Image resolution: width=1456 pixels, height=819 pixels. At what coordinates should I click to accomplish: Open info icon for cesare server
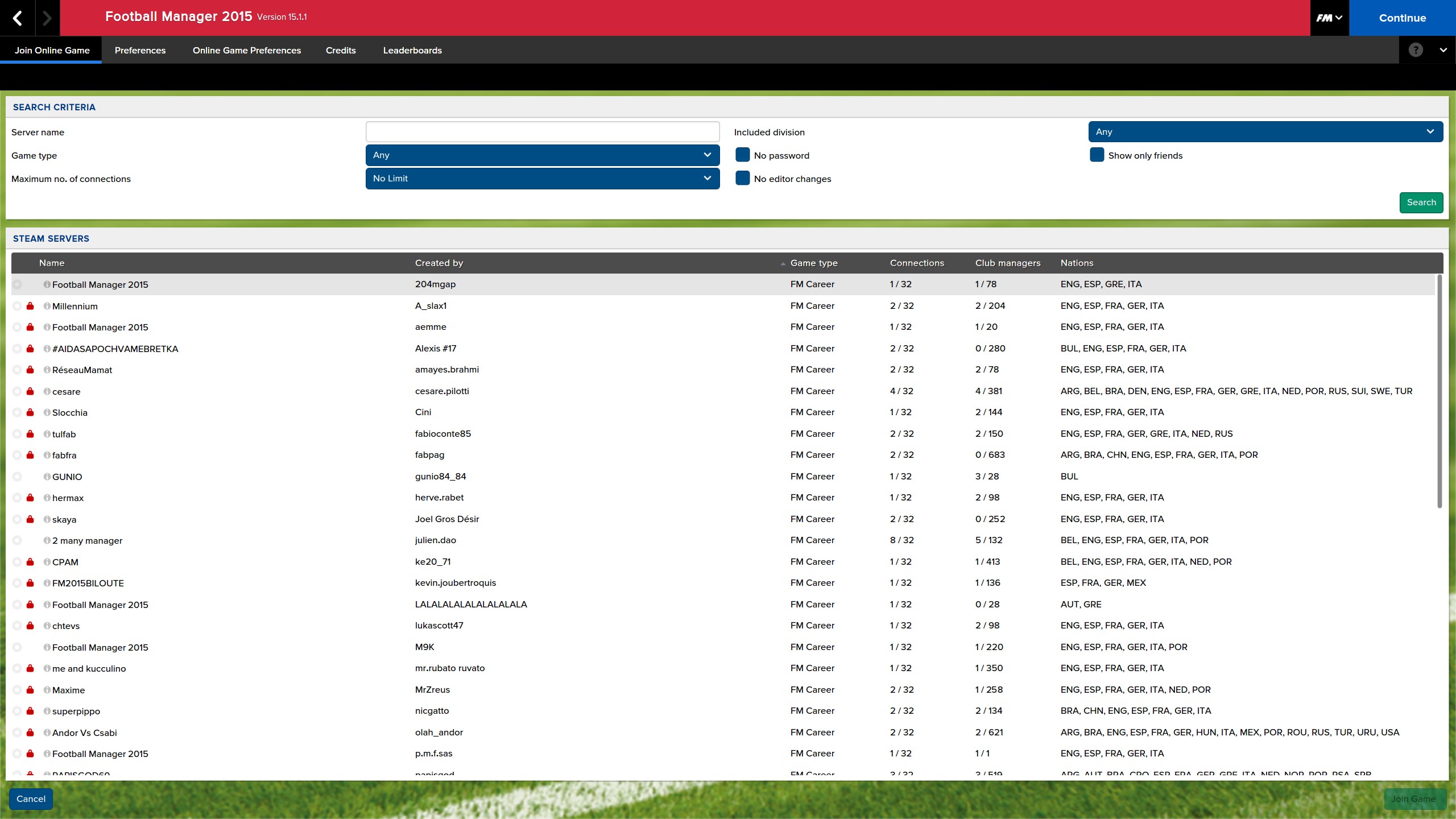pos(47,391)
